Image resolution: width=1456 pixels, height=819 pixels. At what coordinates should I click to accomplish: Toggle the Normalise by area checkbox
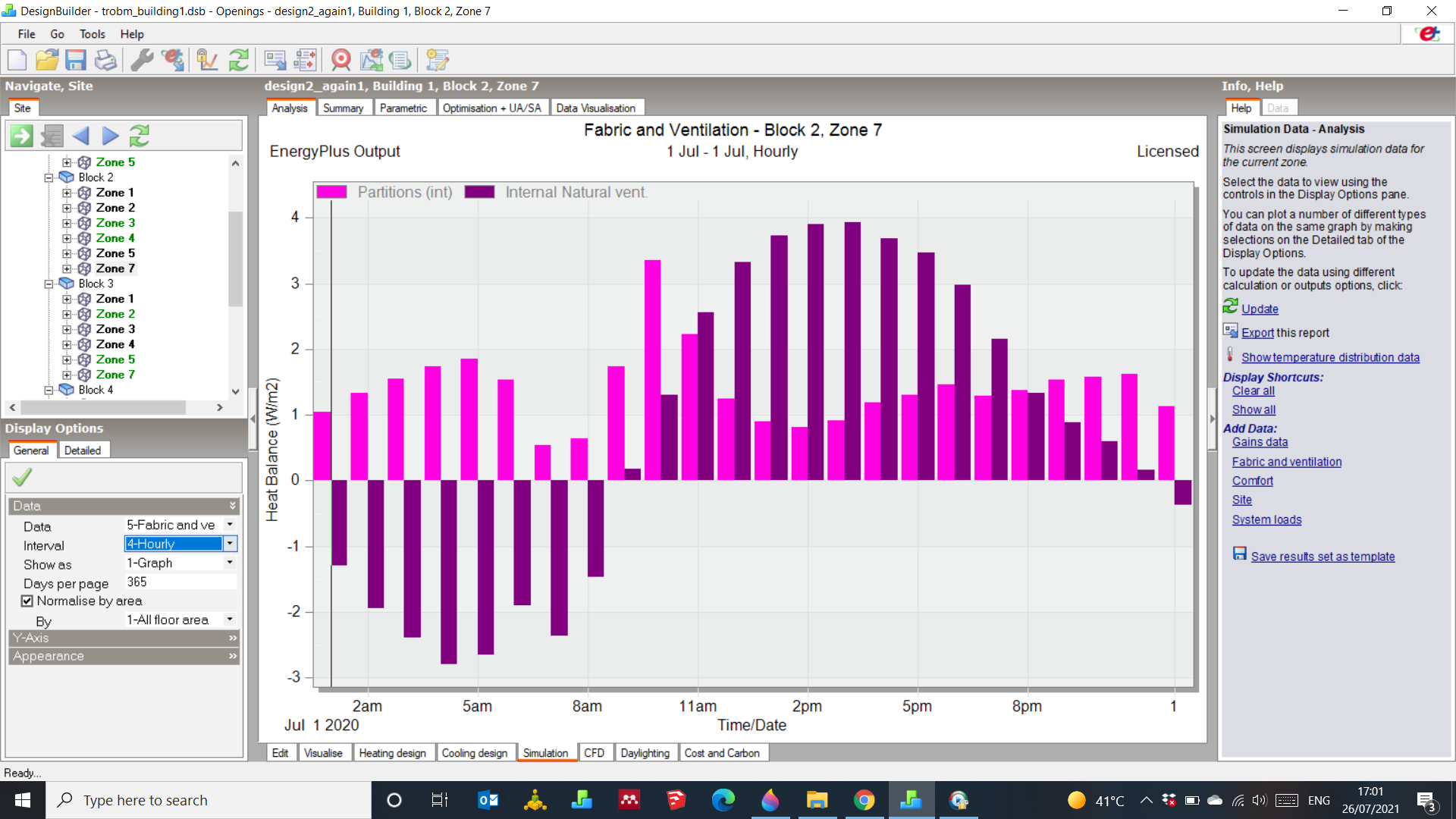pyautogui.click(x=27, y=601)
